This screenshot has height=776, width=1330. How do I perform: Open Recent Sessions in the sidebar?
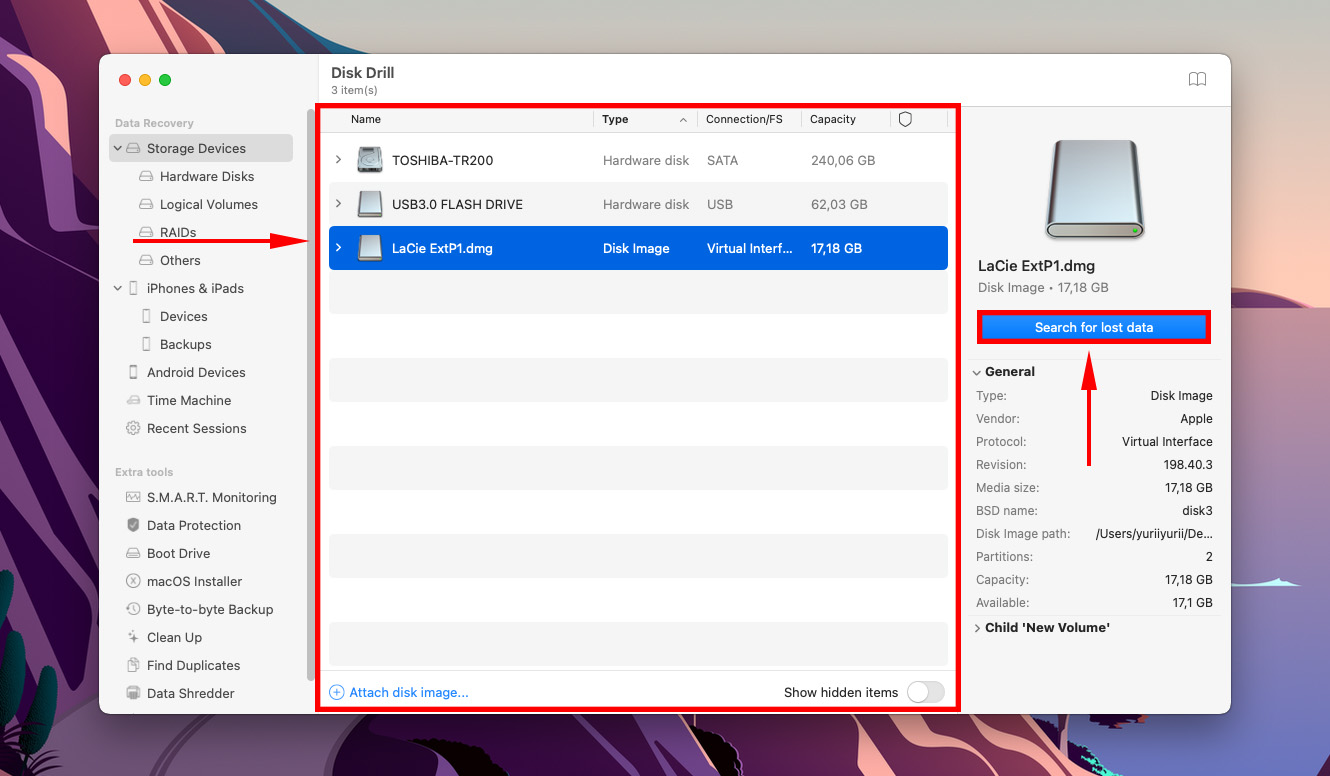point(197,428)
